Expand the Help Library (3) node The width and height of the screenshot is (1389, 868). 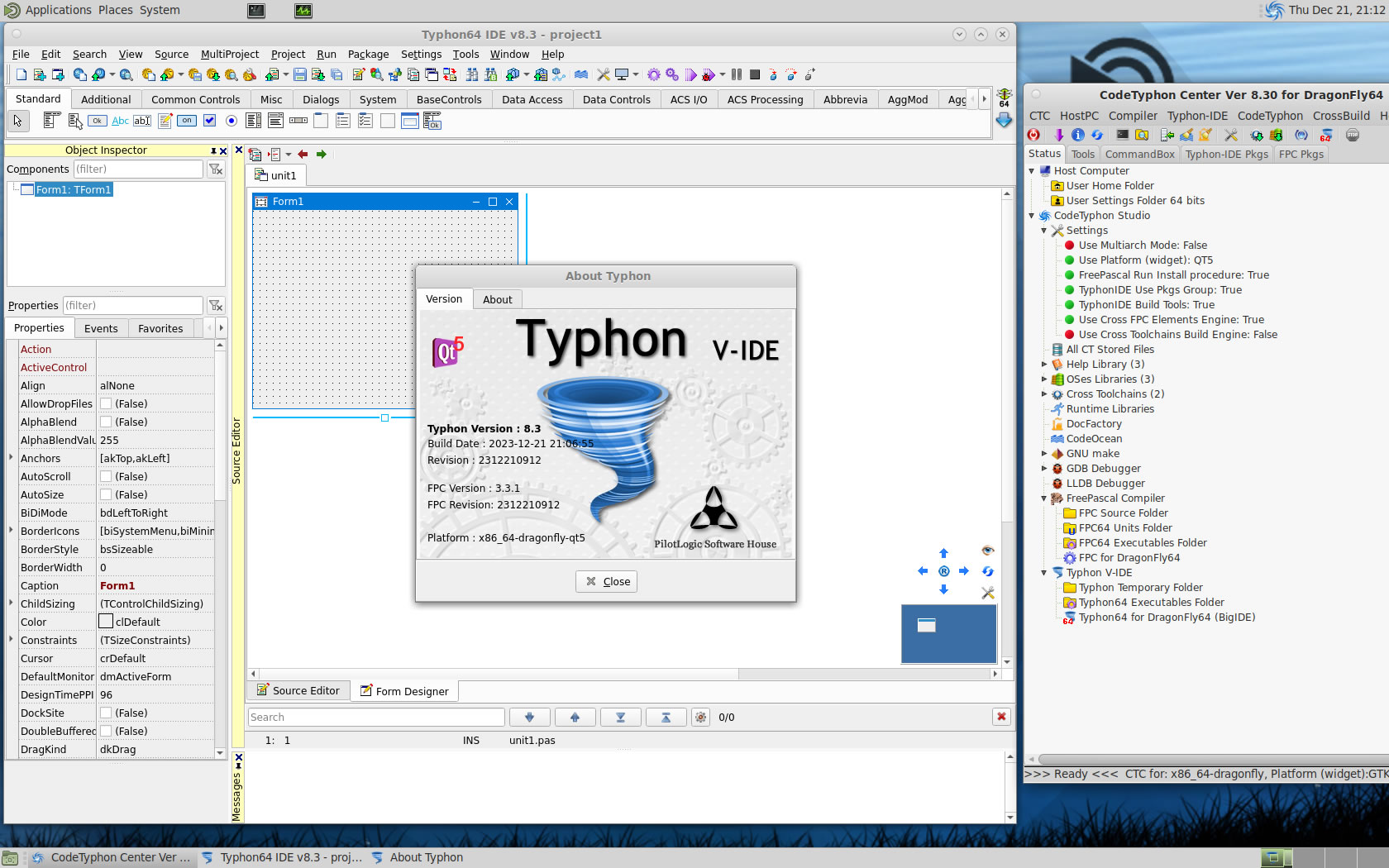click(1044, 365)
